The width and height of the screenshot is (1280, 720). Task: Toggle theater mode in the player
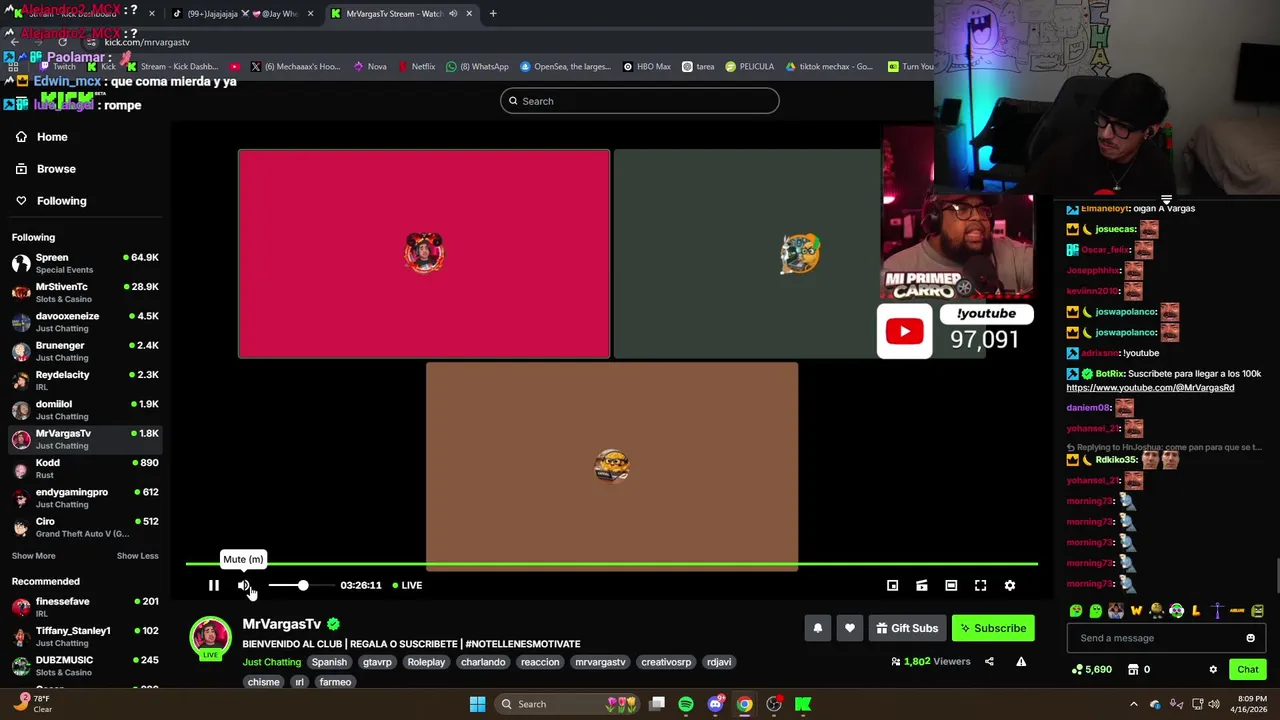pos(951,585)
